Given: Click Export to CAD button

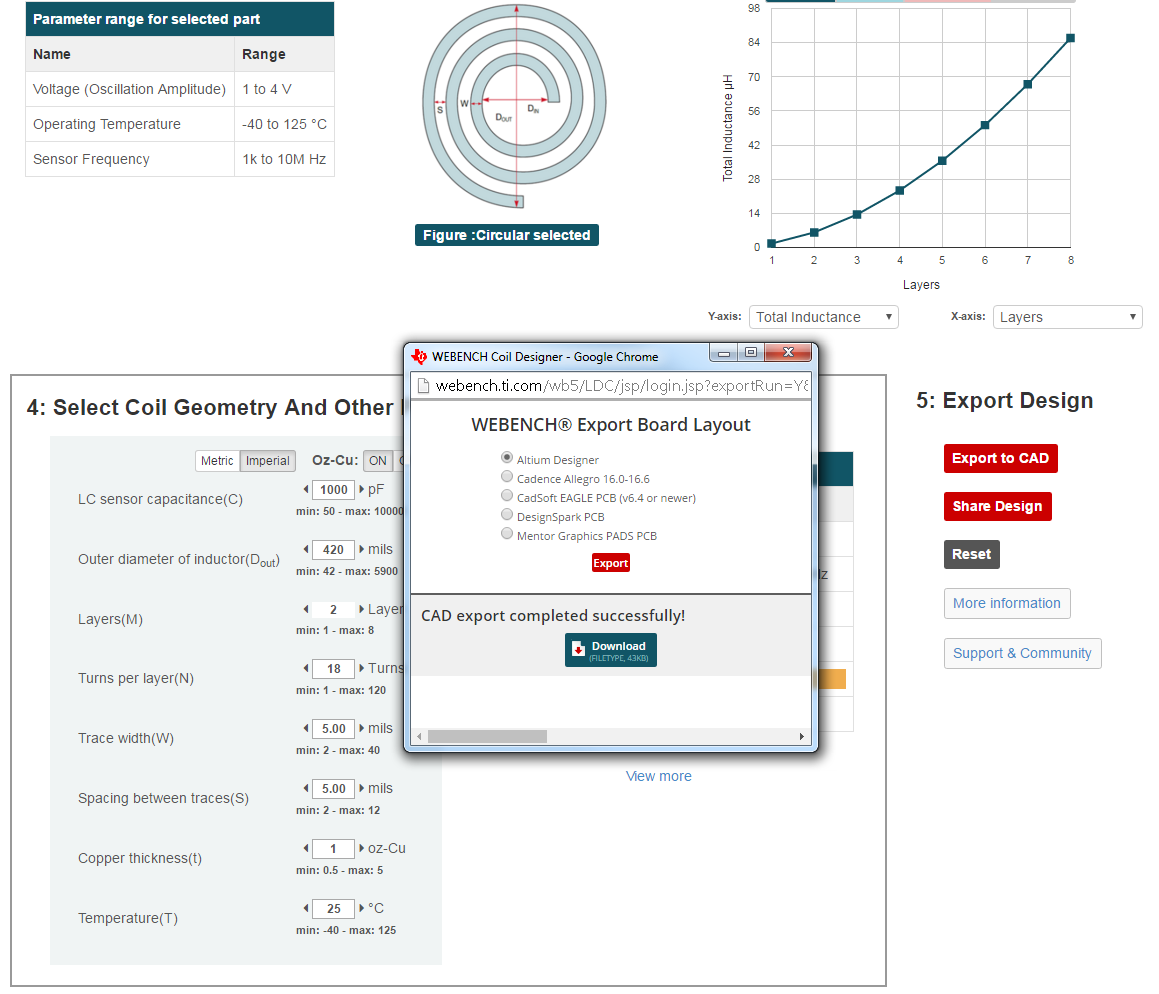Looking at the screenshot, I should click(x=1001, y=458).
